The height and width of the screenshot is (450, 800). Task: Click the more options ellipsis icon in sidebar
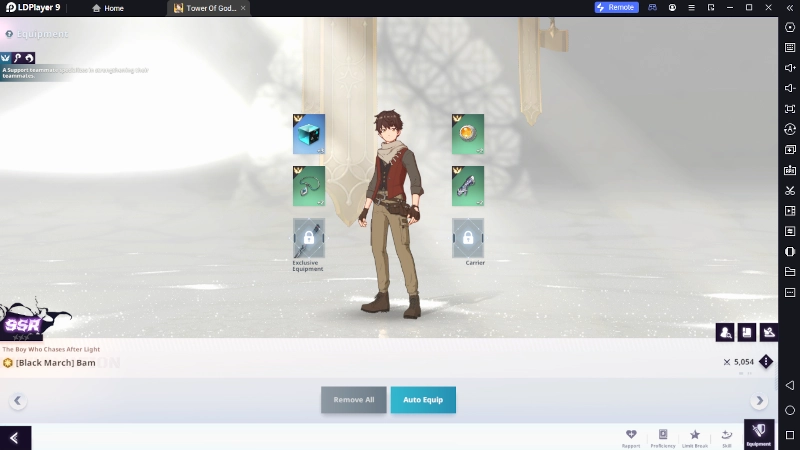(x=790, y=292)
